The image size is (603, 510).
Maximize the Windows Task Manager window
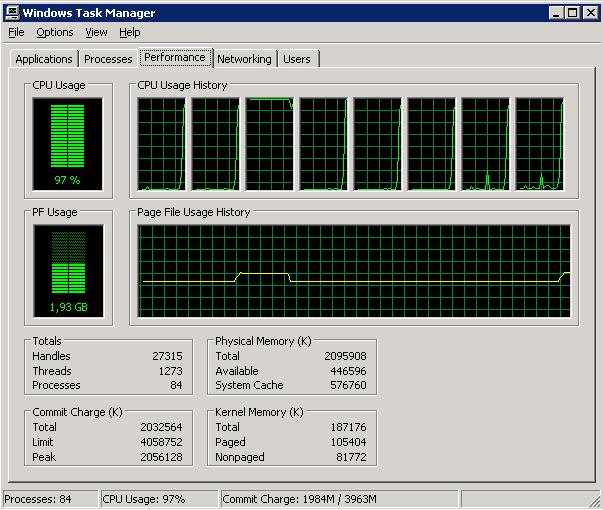(572, 12)
